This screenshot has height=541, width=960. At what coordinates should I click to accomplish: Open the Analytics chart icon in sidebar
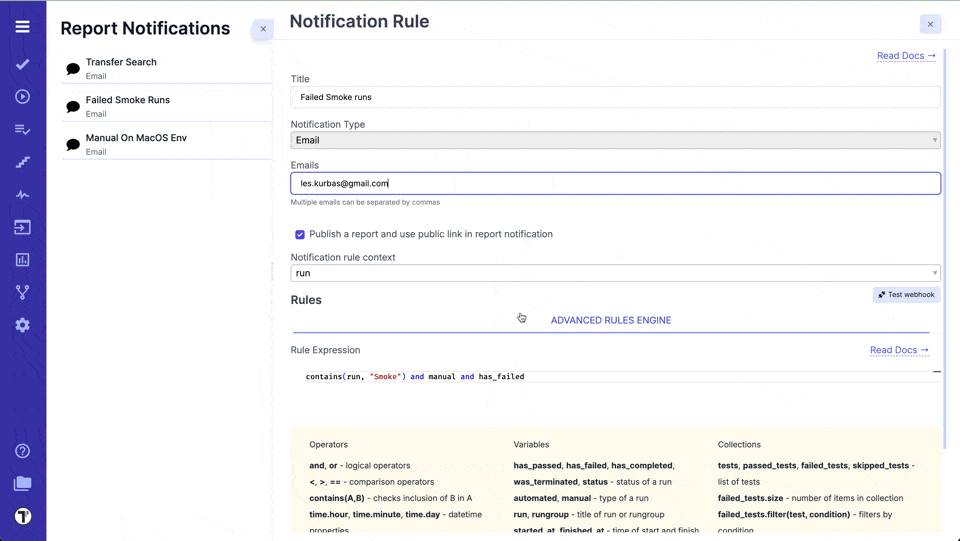pyautogui.click(x=22, y=260)
